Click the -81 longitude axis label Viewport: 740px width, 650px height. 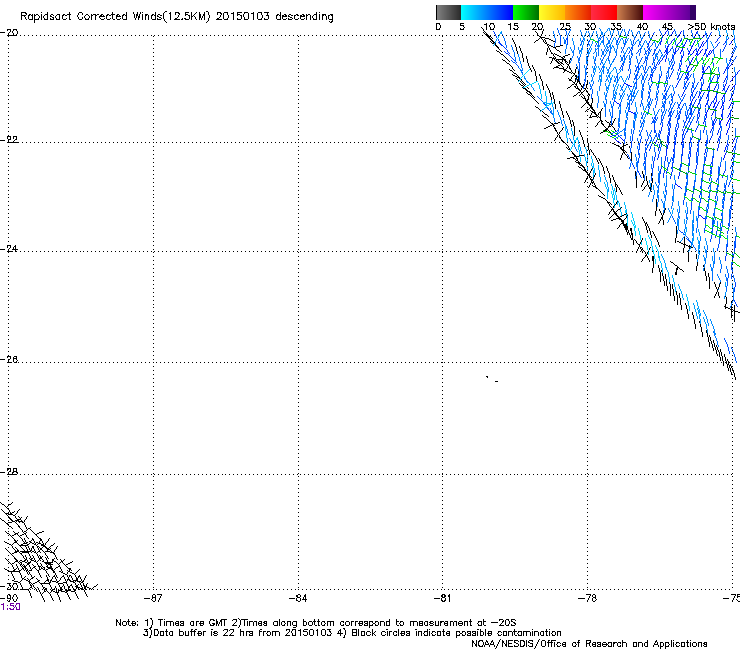click(443, 598)
